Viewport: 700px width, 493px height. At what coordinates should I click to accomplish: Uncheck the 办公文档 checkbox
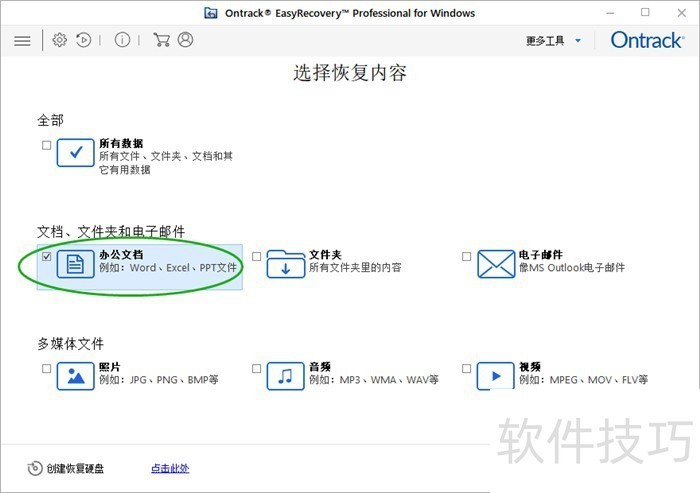[x=46, y=257]
